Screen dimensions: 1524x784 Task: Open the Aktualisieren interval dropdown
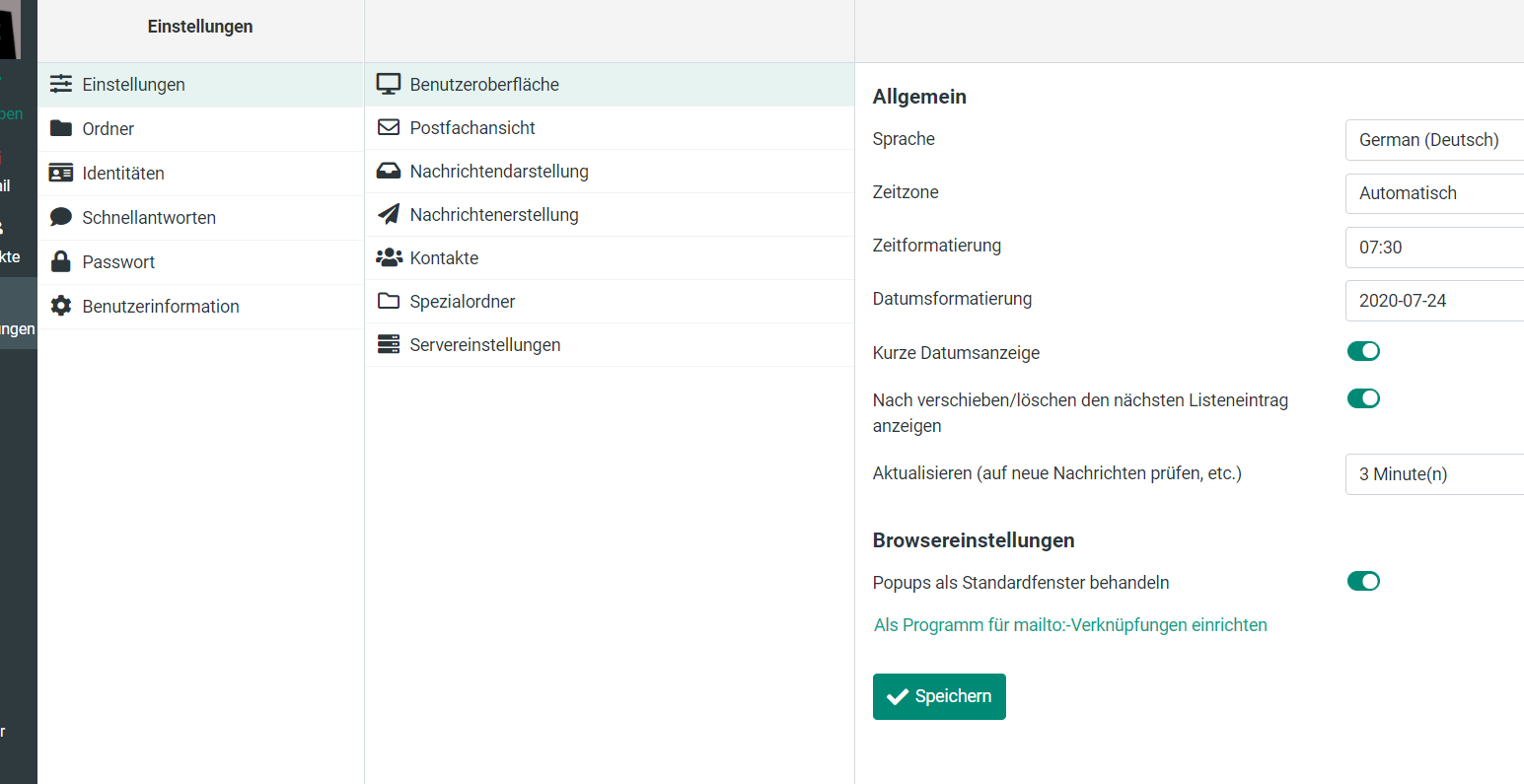(x=1434, y=474)
